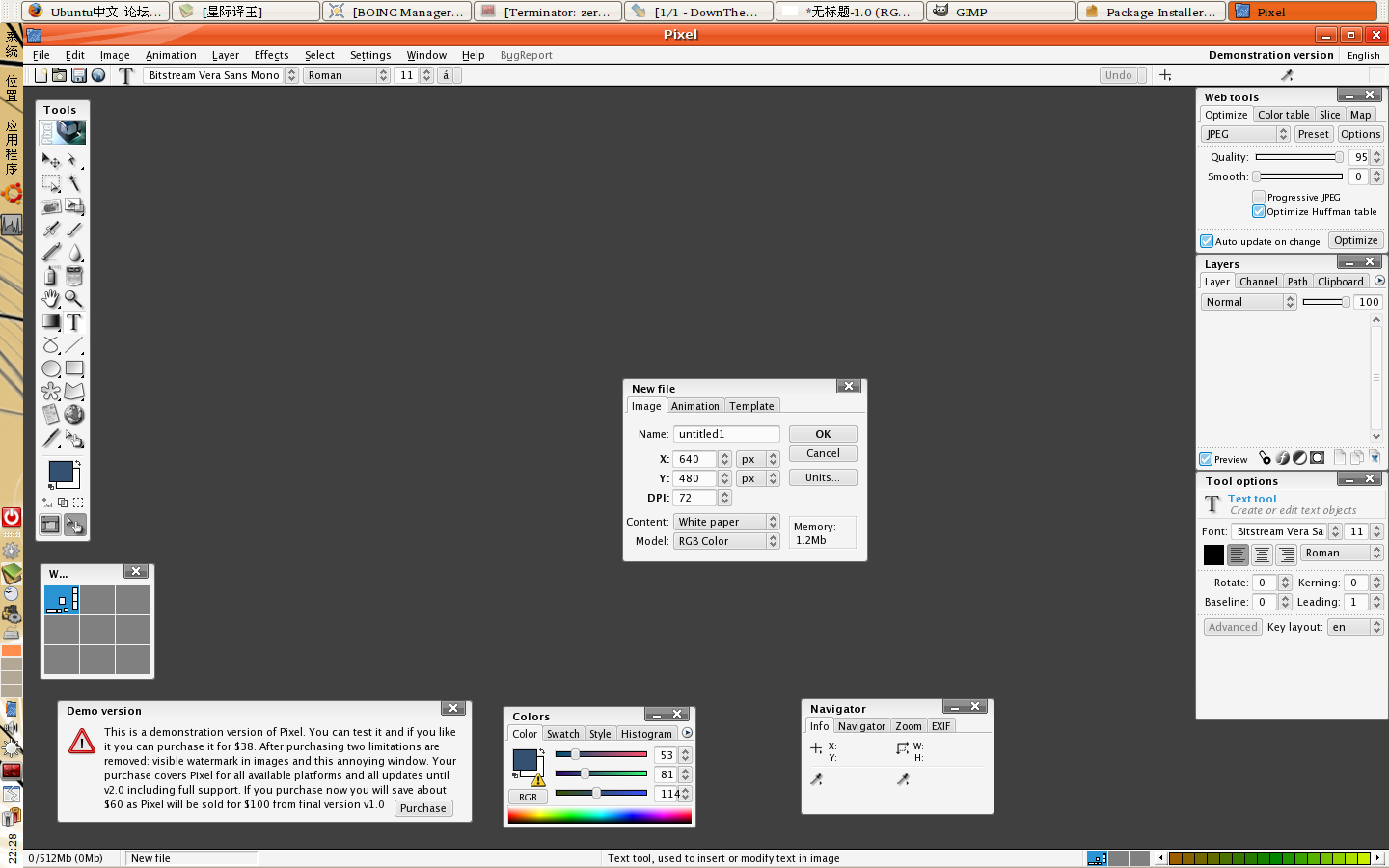Click the layer mask icon in Layers
Image resolution: width=1389 pixels, height=868 pixels.
click(x=1317, y=458)
